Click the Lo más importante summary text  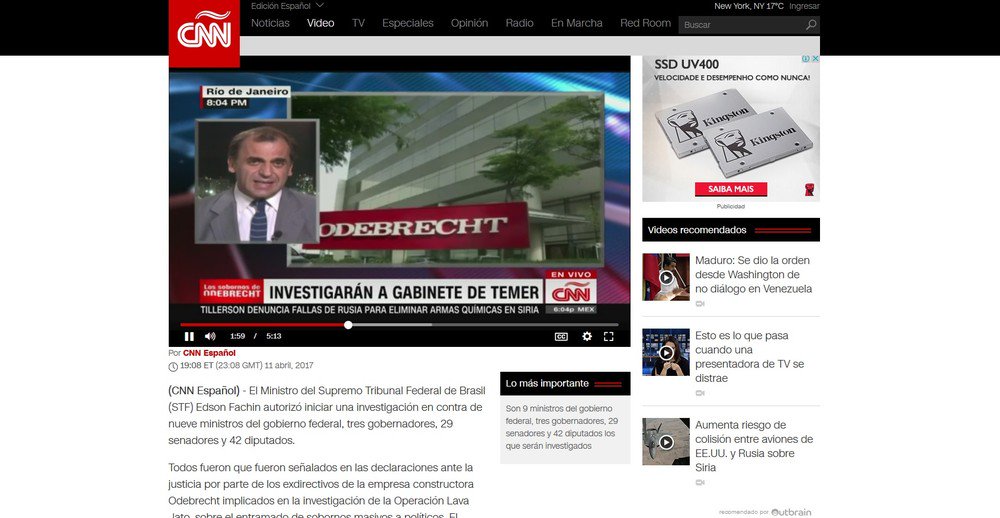coord(562,427)
